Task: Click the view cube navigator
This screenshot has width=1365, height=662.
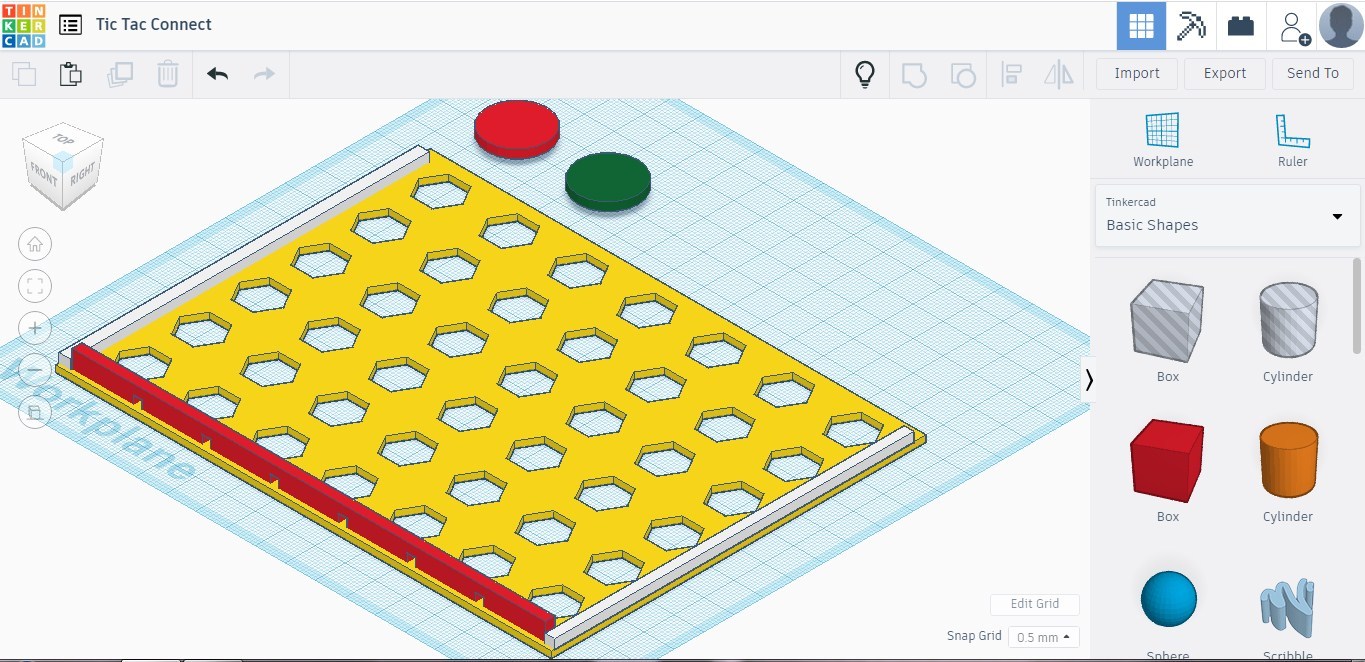Action: (x=63, y=166)
